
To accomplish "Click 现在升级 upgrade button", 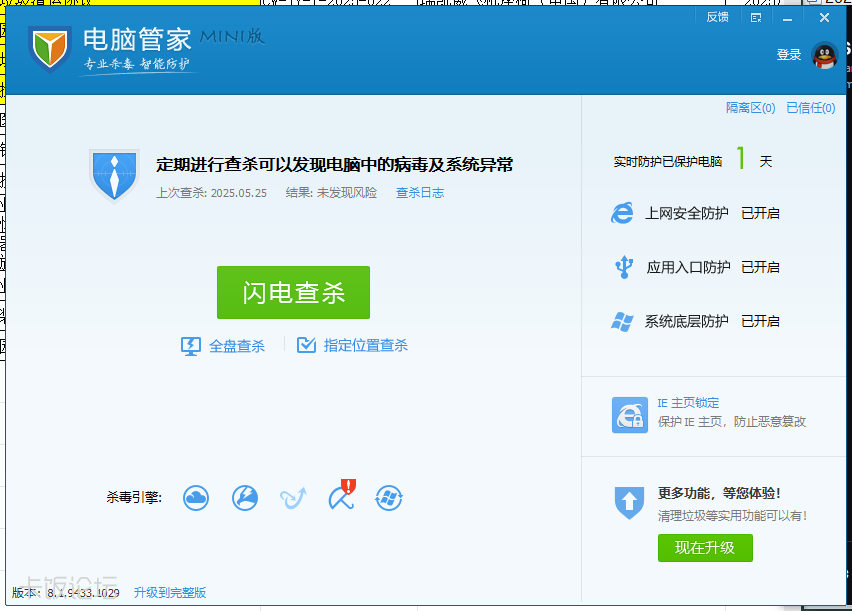I will [x=705, y=547].
